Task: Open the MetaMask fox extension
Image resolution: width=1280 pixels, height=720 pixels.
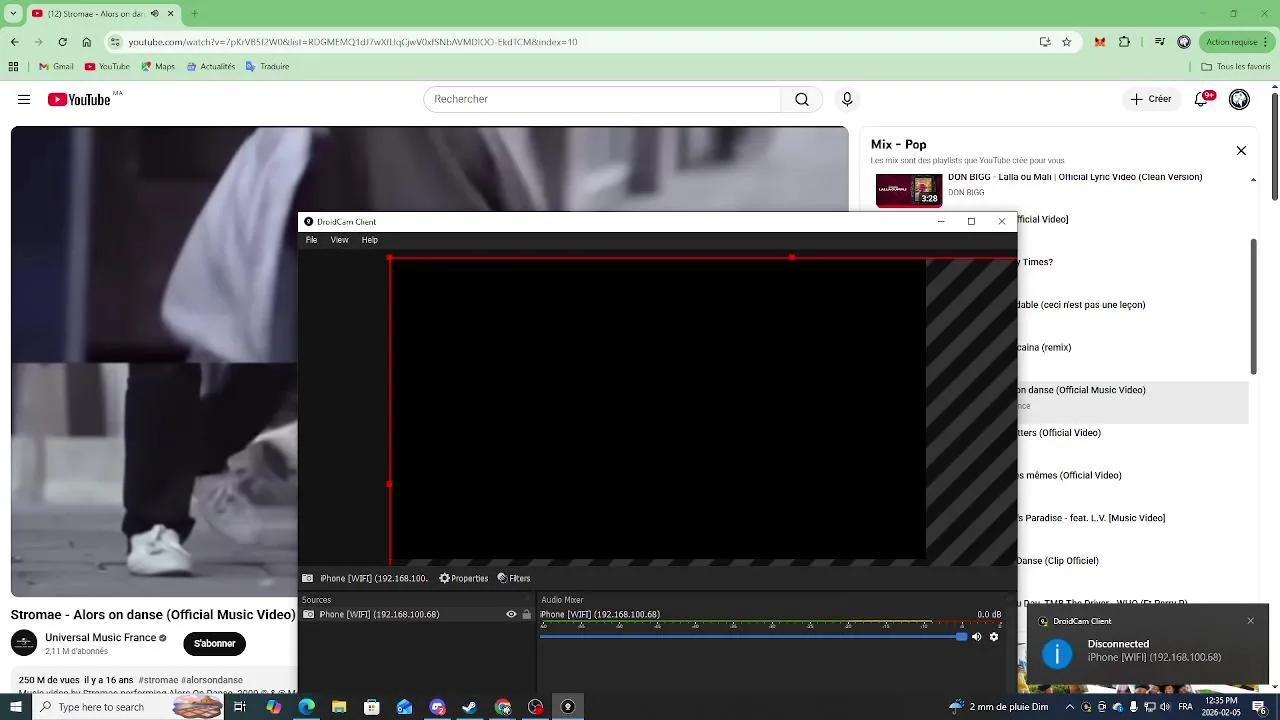Action: coord(1100,42)
